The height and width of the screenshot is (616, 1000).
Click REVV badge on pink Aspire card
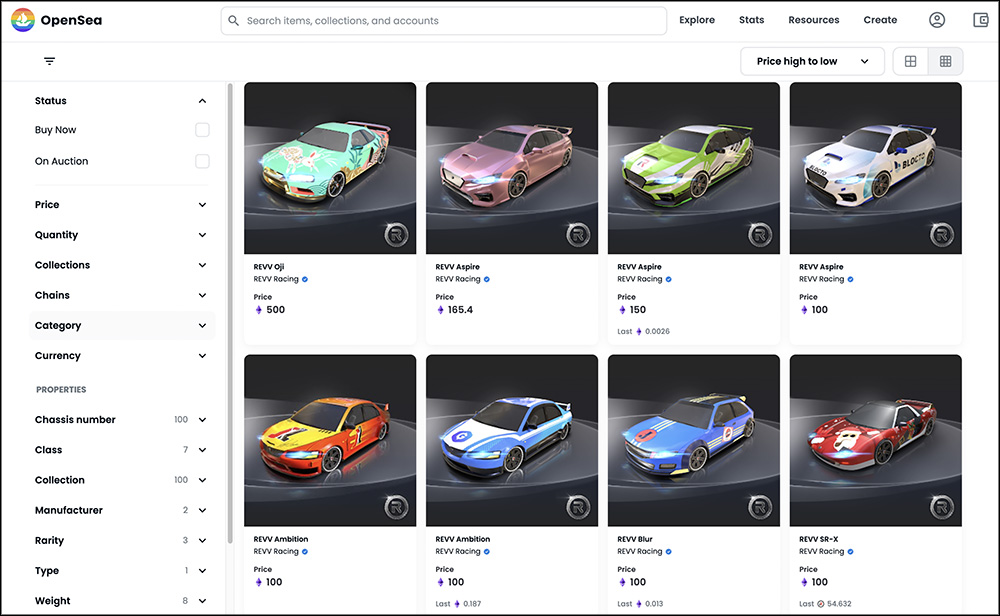point(578,235)
